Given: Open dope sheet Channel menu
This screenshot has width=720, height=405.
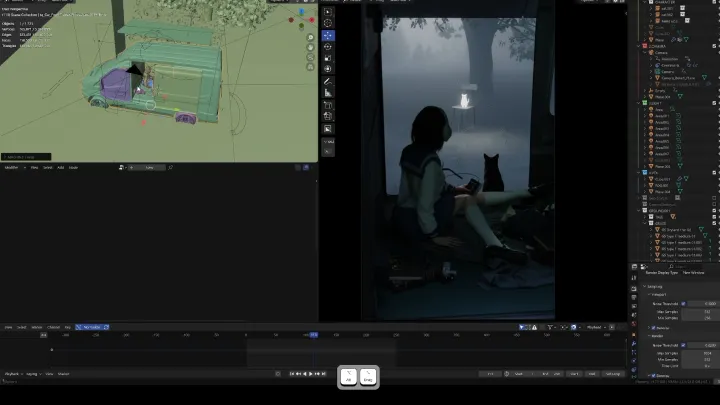Looking at the screenshot, I should click(53, 327).
